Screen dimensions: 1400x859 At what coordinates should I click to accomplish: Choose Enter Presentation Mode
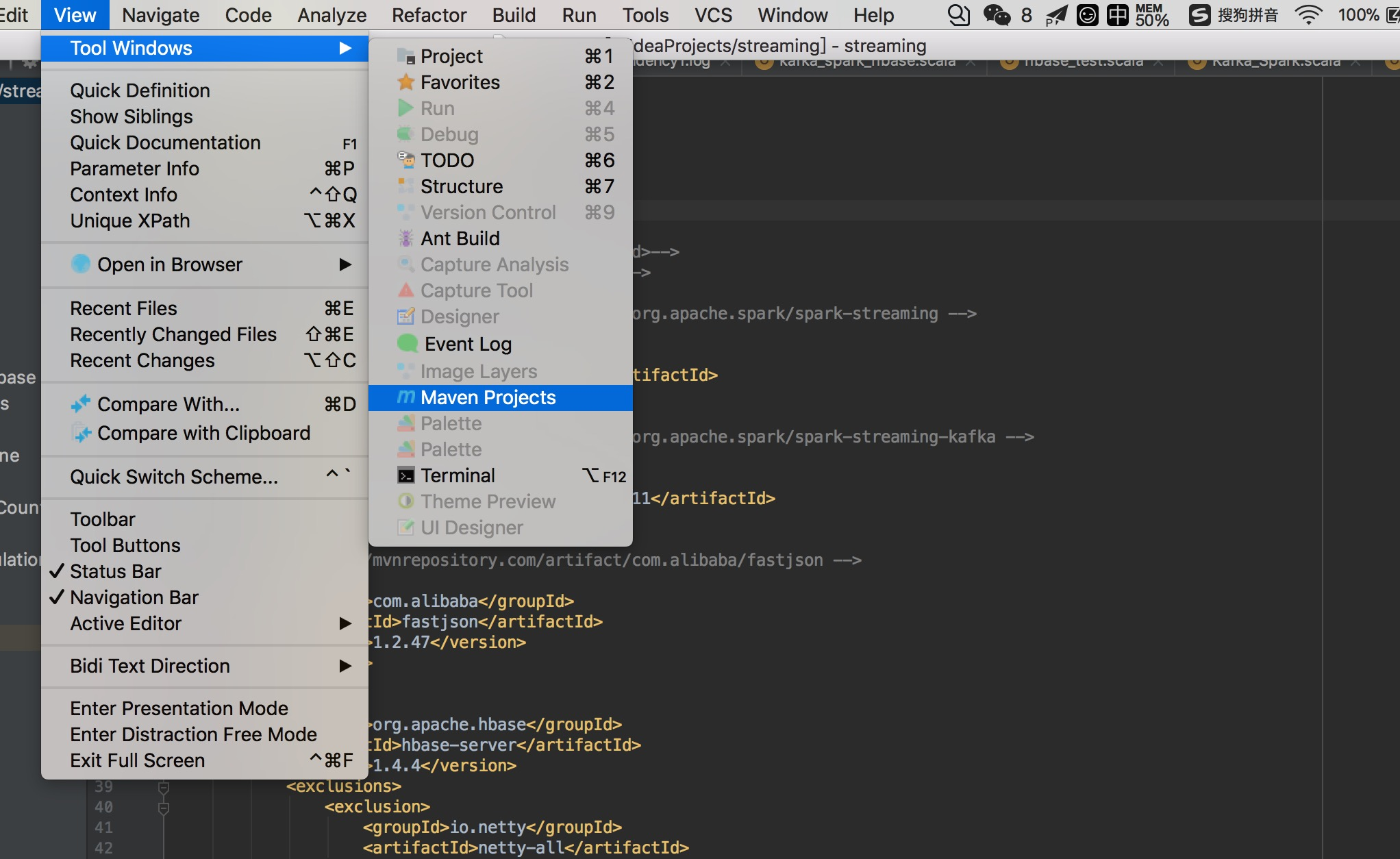click(179, 708)
